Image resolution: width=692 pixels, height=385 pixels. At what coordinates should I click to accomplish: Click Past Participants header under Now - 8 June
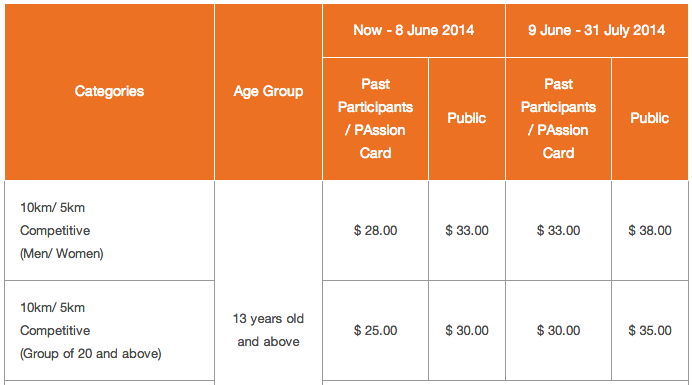point(376,118)
